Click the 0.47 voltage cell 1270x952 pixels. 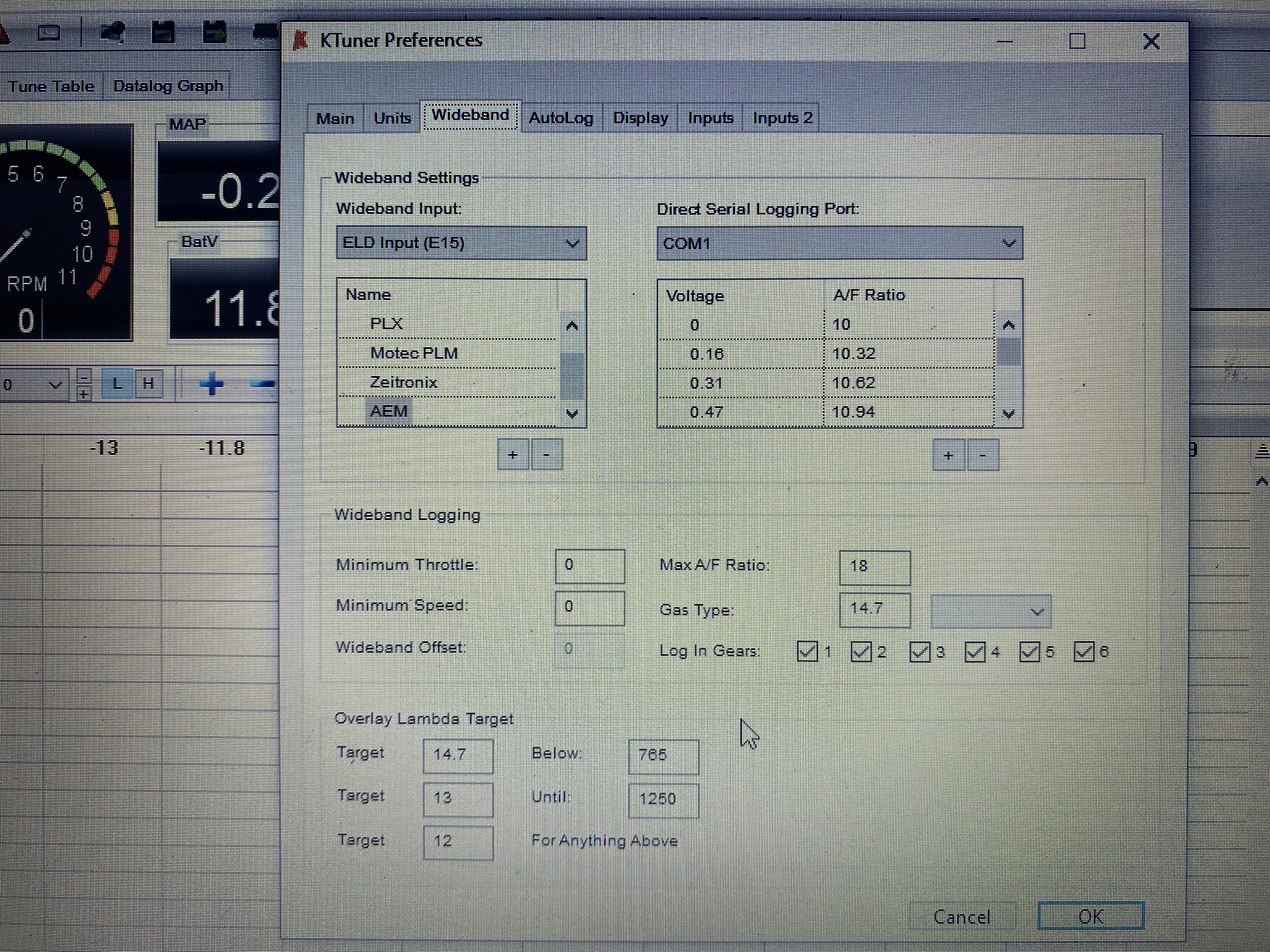point(741,413)
